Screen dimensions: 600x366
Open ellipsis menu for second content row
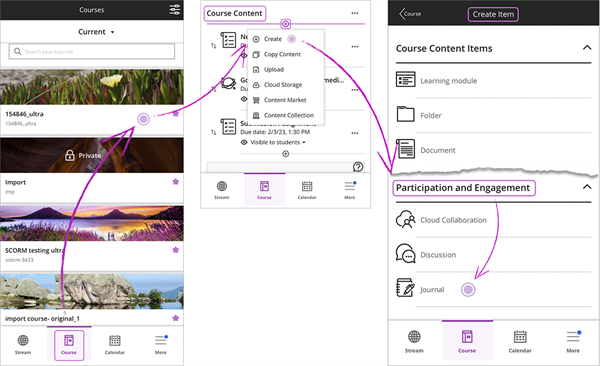coord(355,90)
